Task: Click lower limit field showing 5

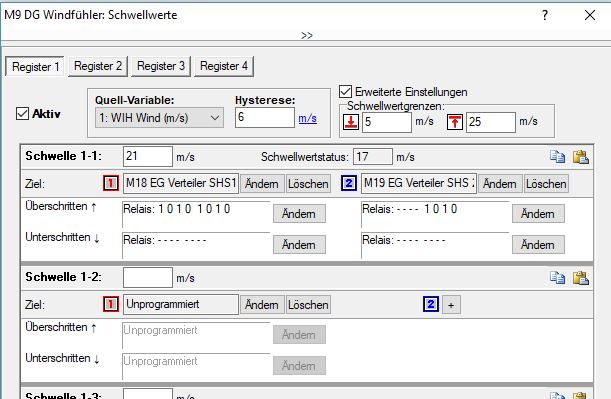Action: tap(387, 122)
